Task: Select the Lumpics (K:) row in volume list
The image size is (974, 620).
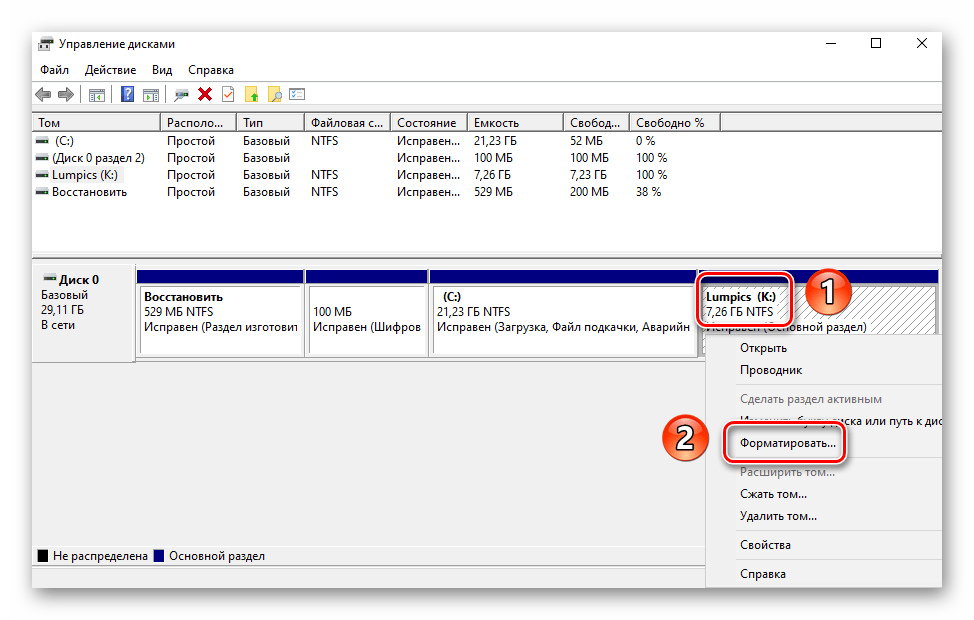Action: click(84, 175)
